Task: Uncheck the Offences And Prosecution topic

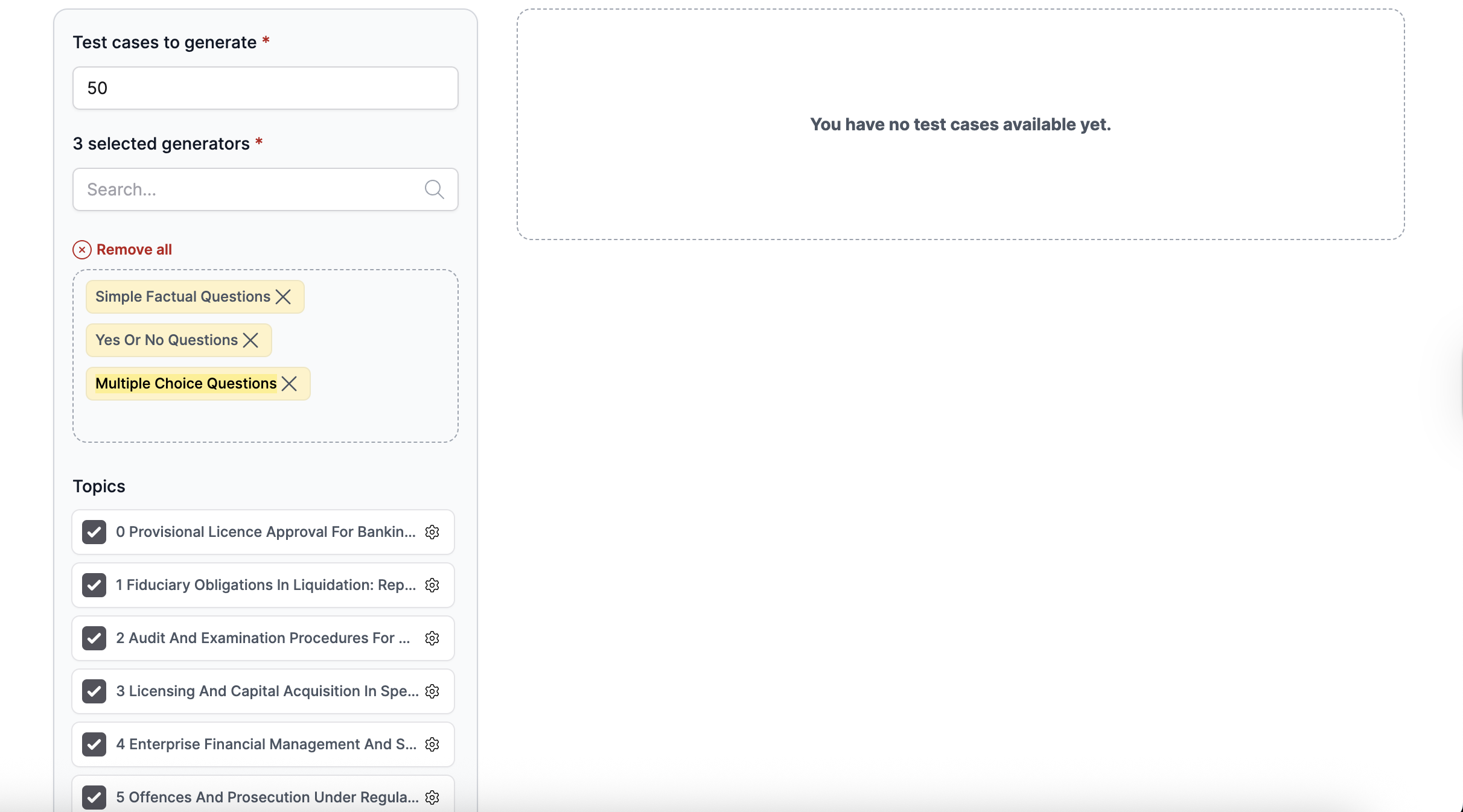Action: point(94,797)
